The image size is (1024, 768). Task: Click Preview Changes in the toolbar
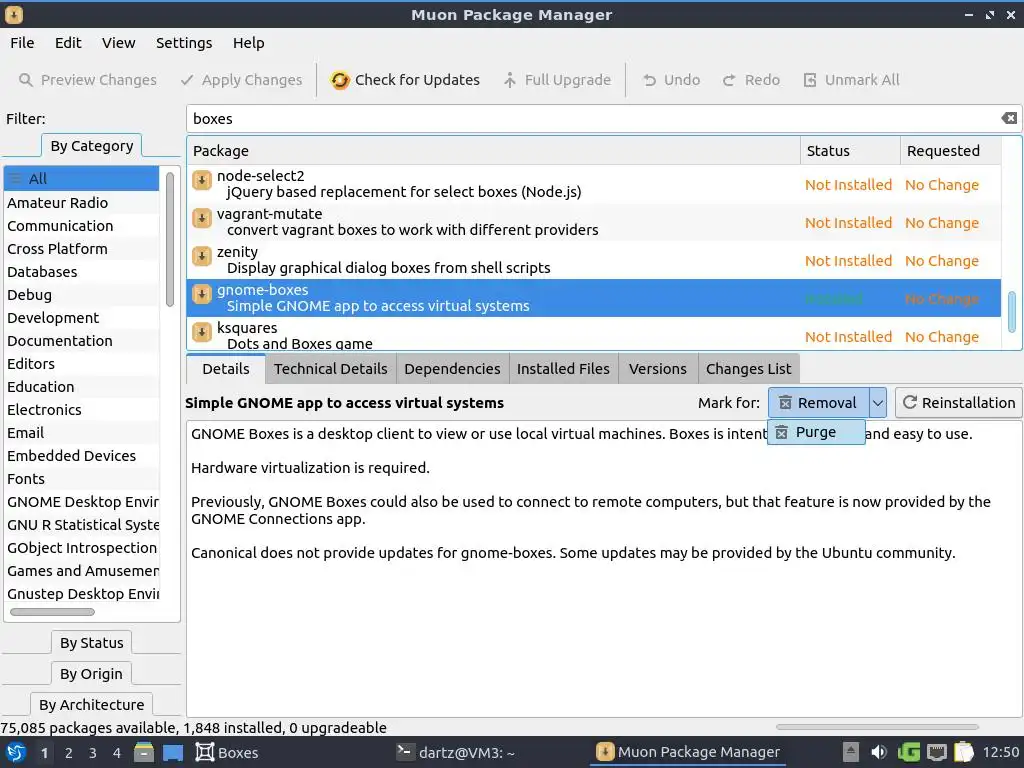click(x=88, y=80)
